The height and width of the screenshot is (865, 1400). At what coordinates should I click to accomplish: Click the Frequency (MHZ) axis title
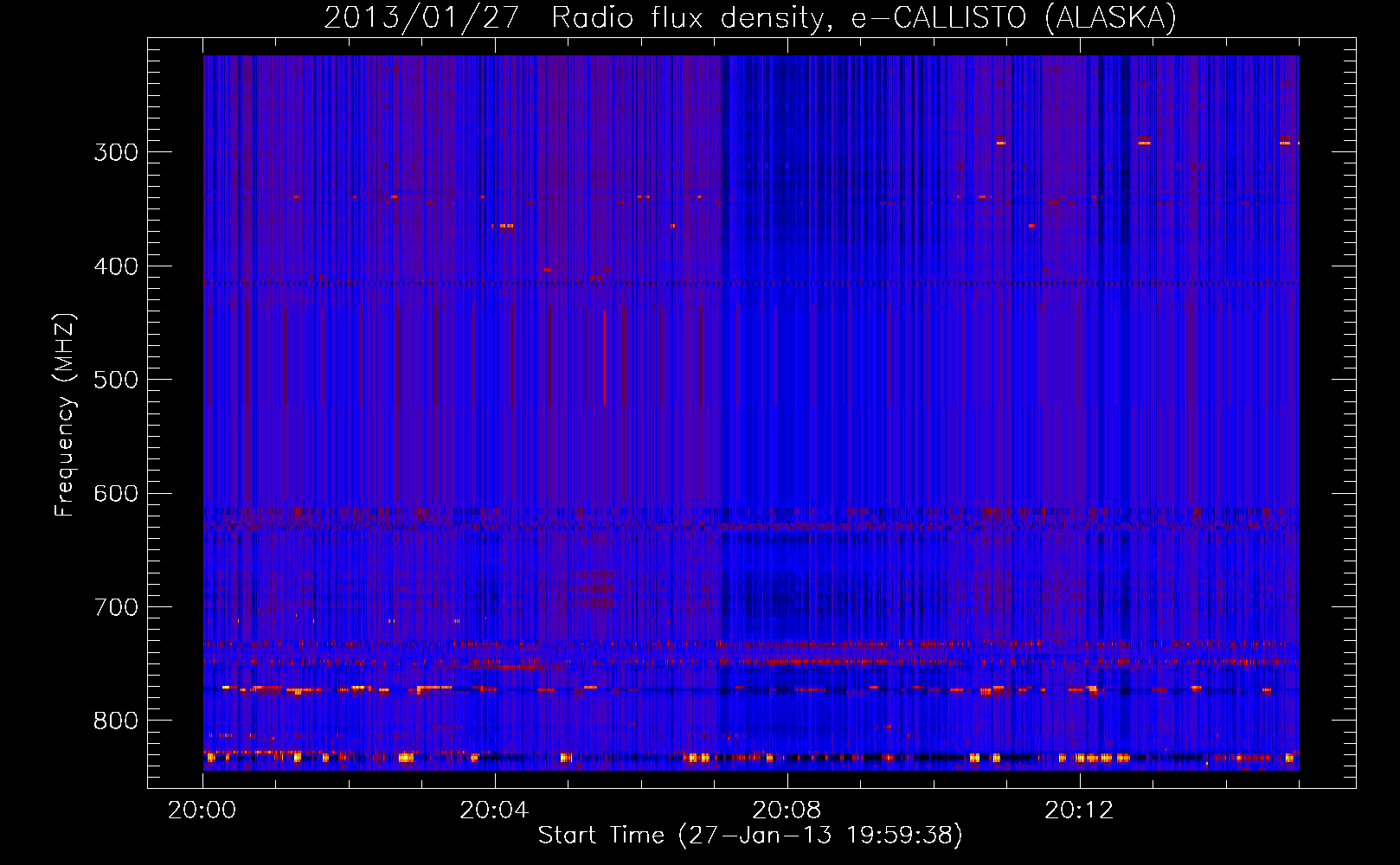click(x=65, y=414)
